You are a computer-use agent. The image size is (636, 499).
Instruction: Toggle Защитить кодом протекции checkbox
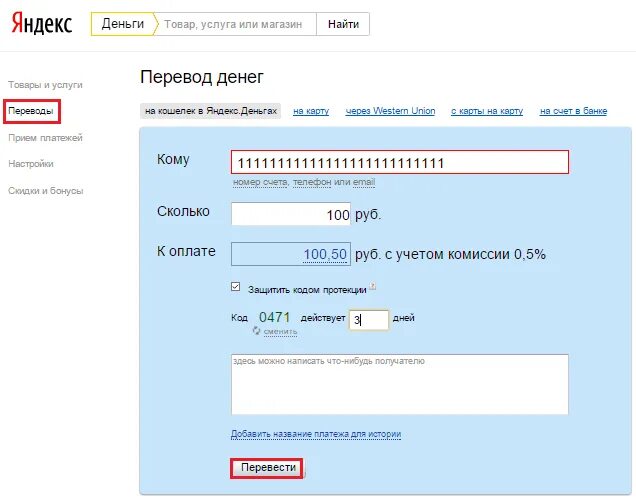pyautogui.click(x=236, y=287)
